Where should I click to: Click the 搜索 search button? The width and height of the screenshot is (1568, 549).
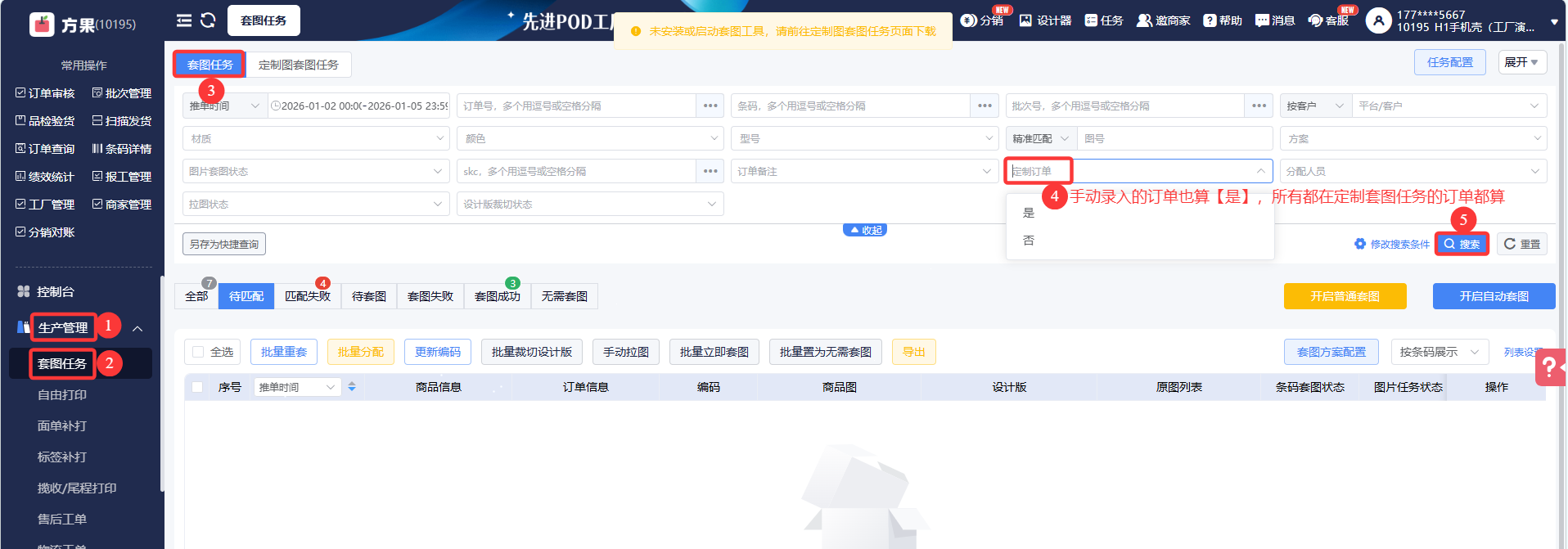pos(1462,244)
